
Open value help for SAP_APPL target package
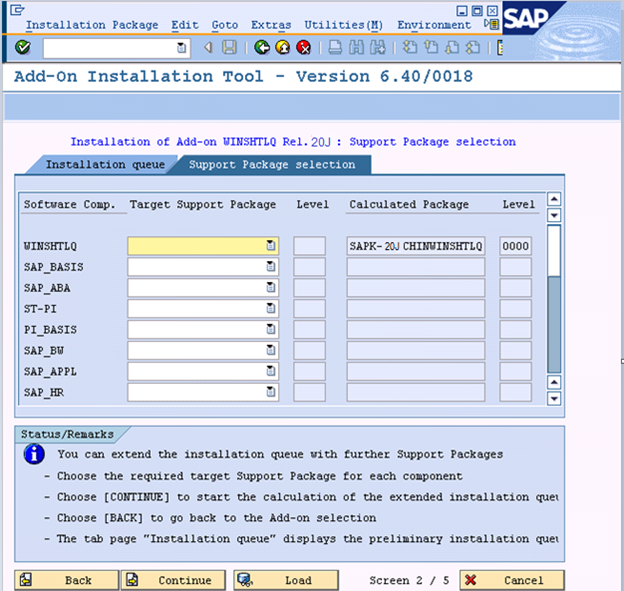pos(271,371)
